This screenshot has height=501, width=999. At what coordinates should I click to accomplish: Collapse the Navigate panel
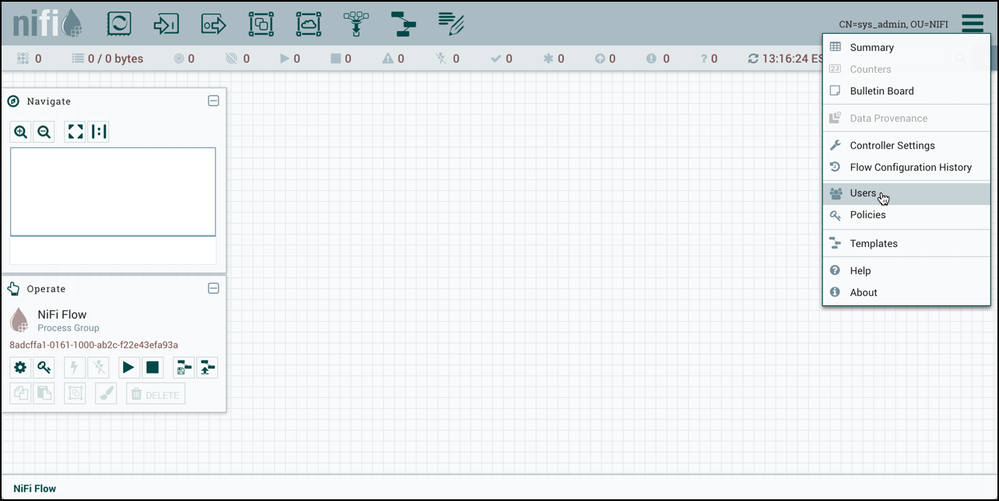213,101
